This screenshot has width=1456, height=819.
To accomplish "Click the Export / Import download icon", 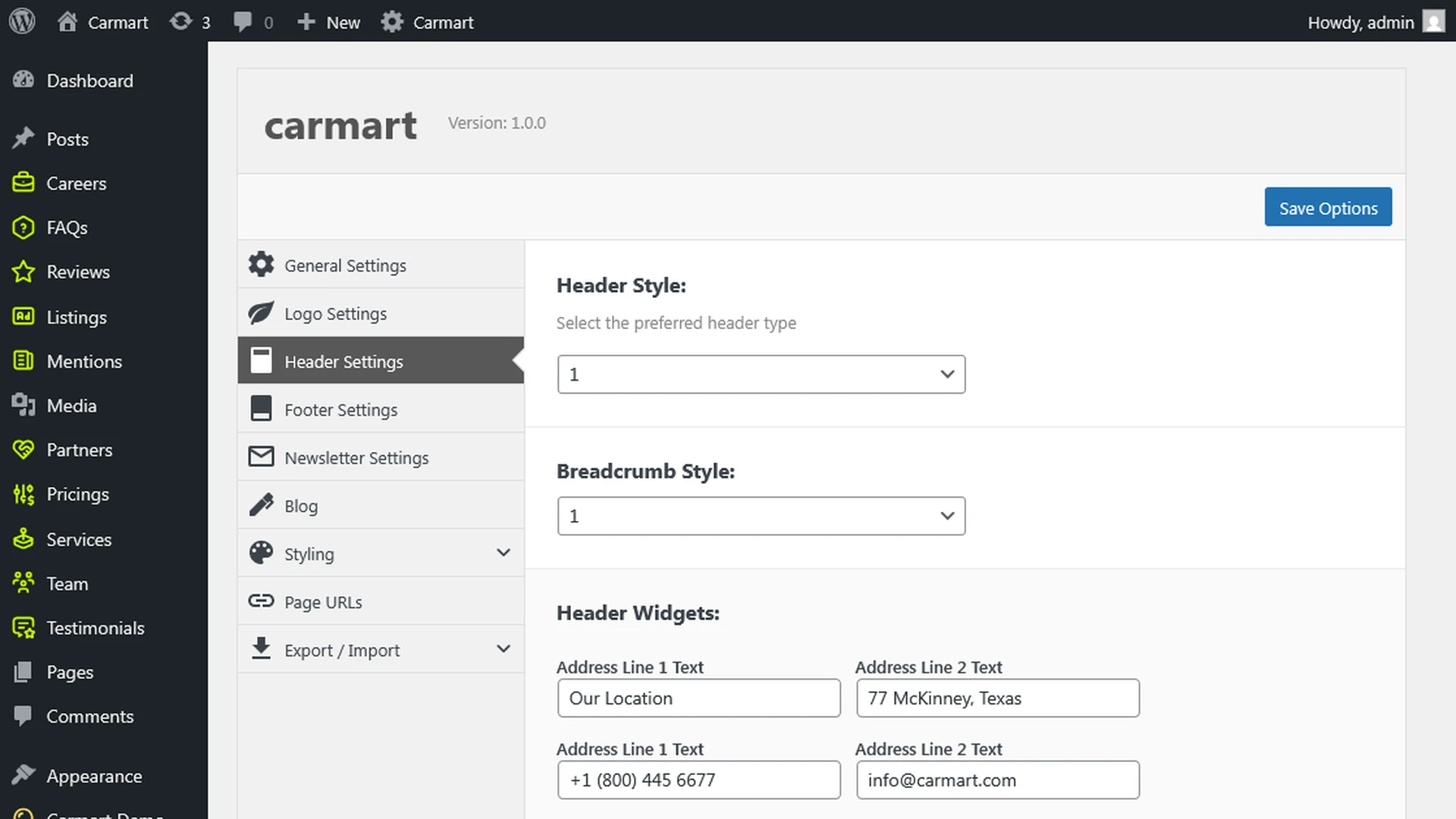I will pyautogui.click(x=261, y=648).
